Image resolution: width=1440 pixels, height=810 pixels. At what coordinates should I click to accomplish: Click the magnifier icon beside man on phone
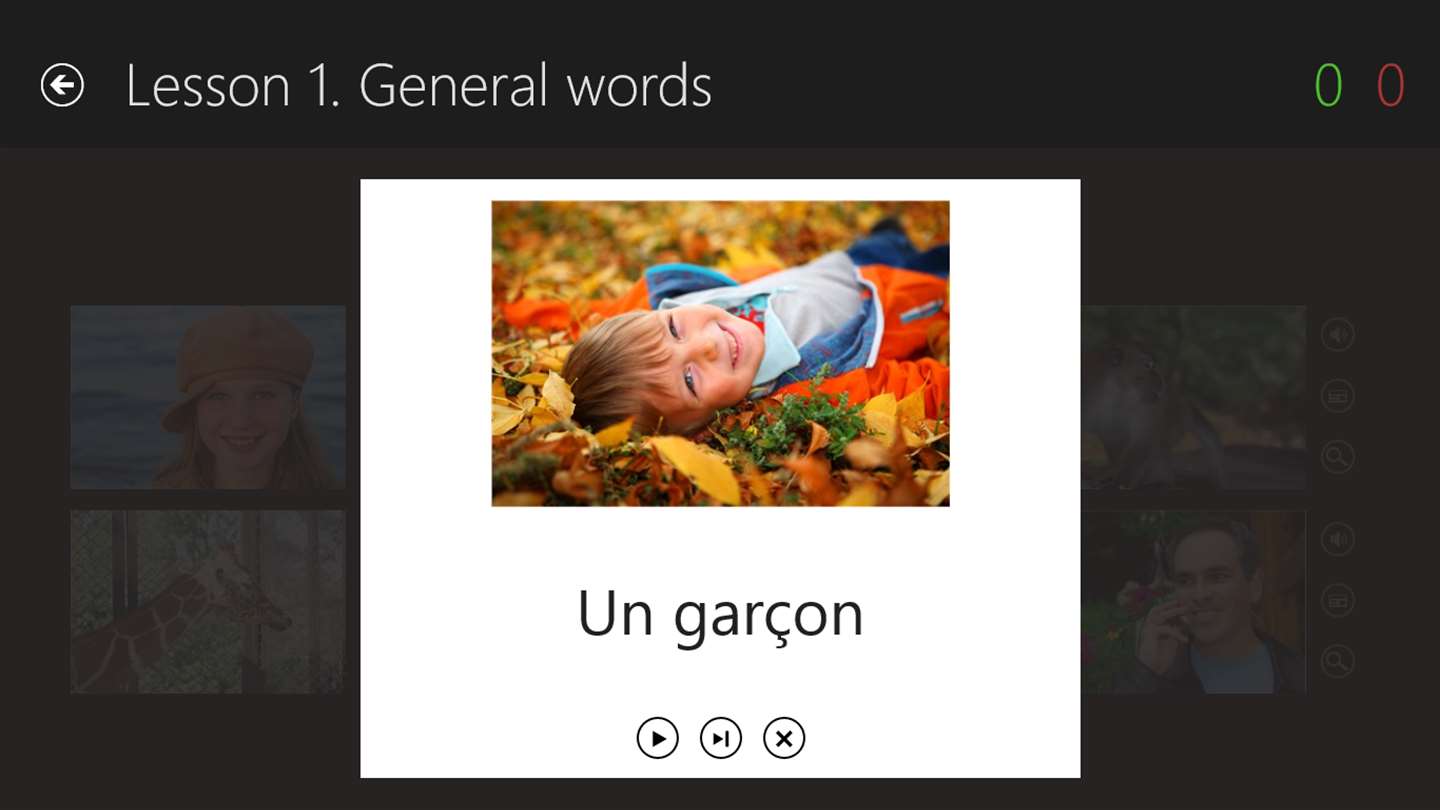(1338, 661)
